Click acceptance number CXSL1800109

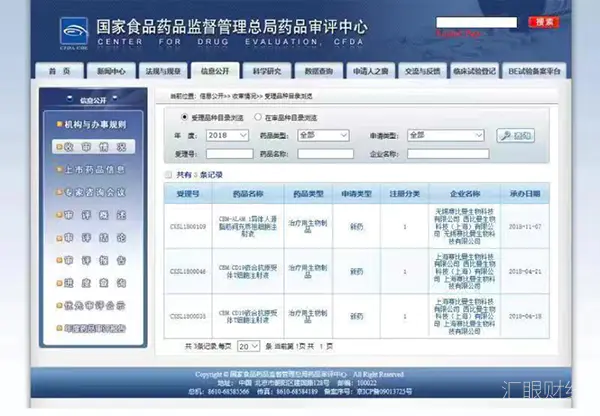(x=188, y=227)
